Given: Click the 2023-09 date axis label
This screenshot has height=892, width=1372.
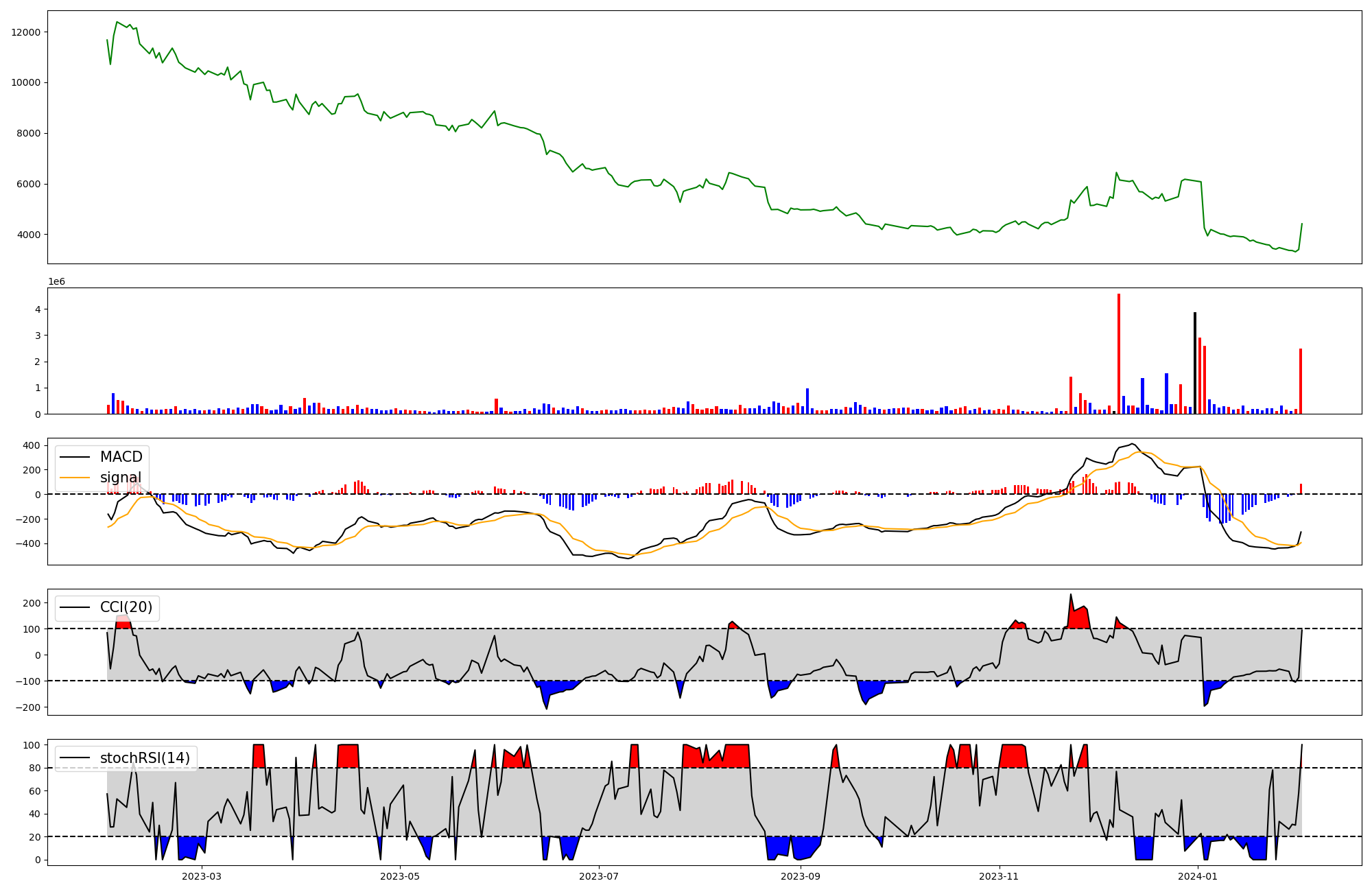Looking at the screenshot, I should coord(801,876).
